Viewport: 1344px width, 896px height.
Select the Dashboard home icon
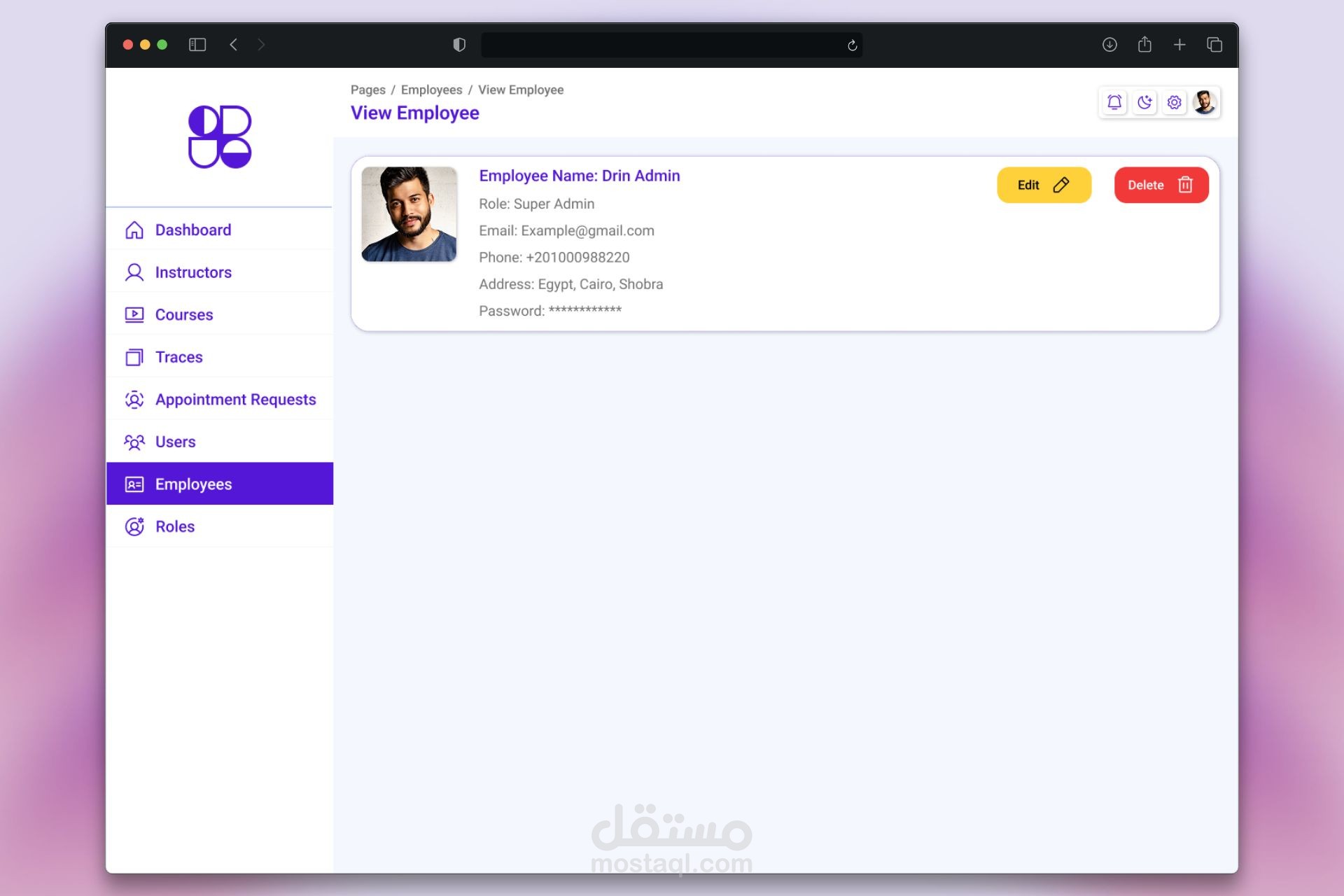coord(134,230)
